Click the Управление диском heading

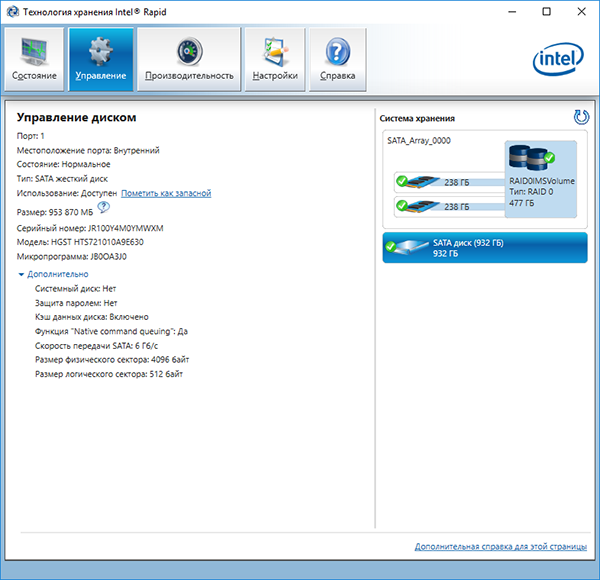point(77,117)
